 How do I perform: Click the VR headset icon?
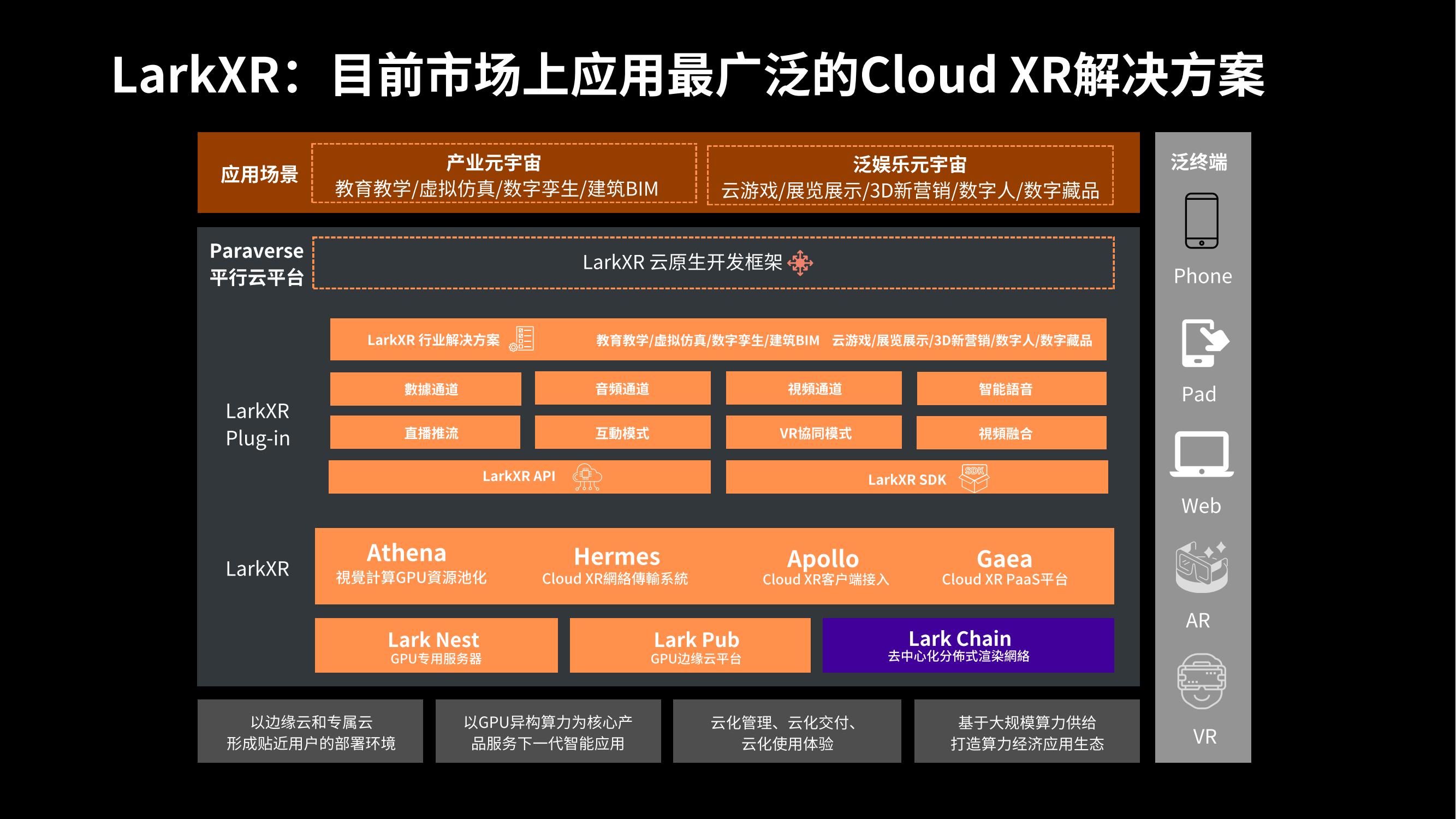point(1202,681)
